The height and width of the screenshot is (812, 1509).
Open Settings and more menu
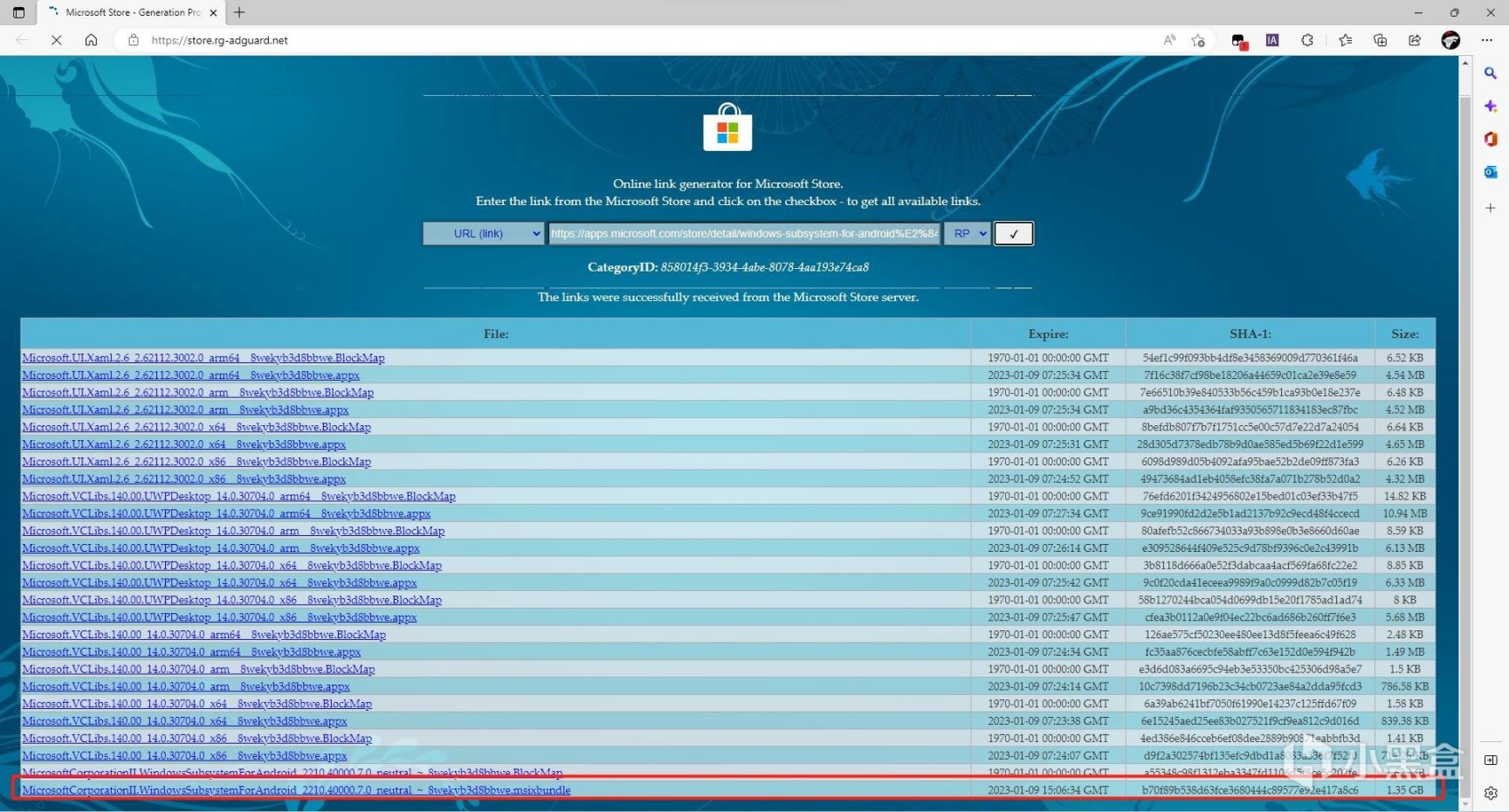1487,40
